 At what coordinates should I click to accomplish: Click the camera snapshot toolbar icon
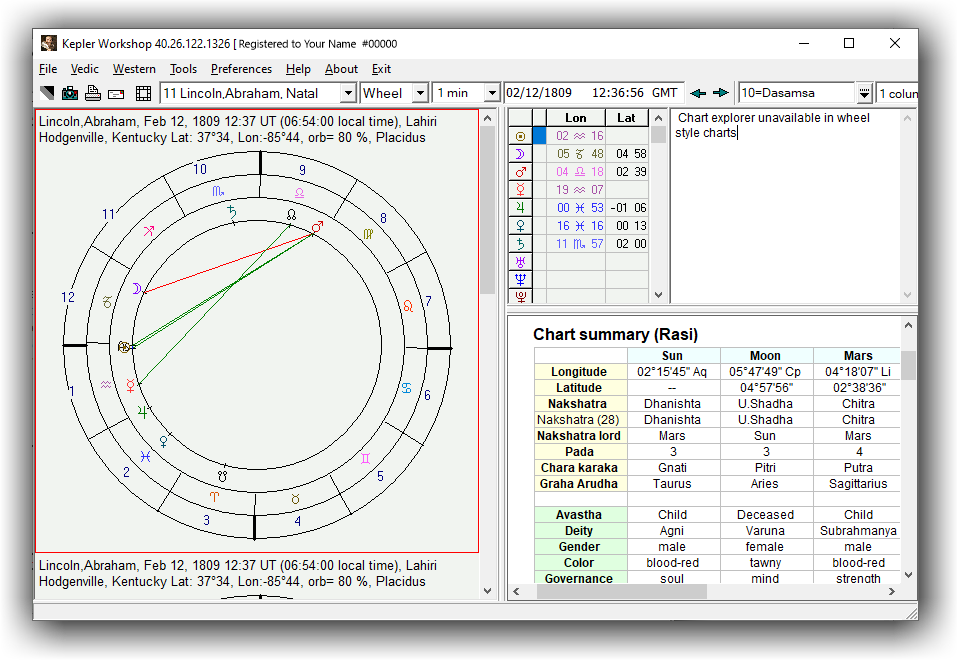tap(70, 93)
